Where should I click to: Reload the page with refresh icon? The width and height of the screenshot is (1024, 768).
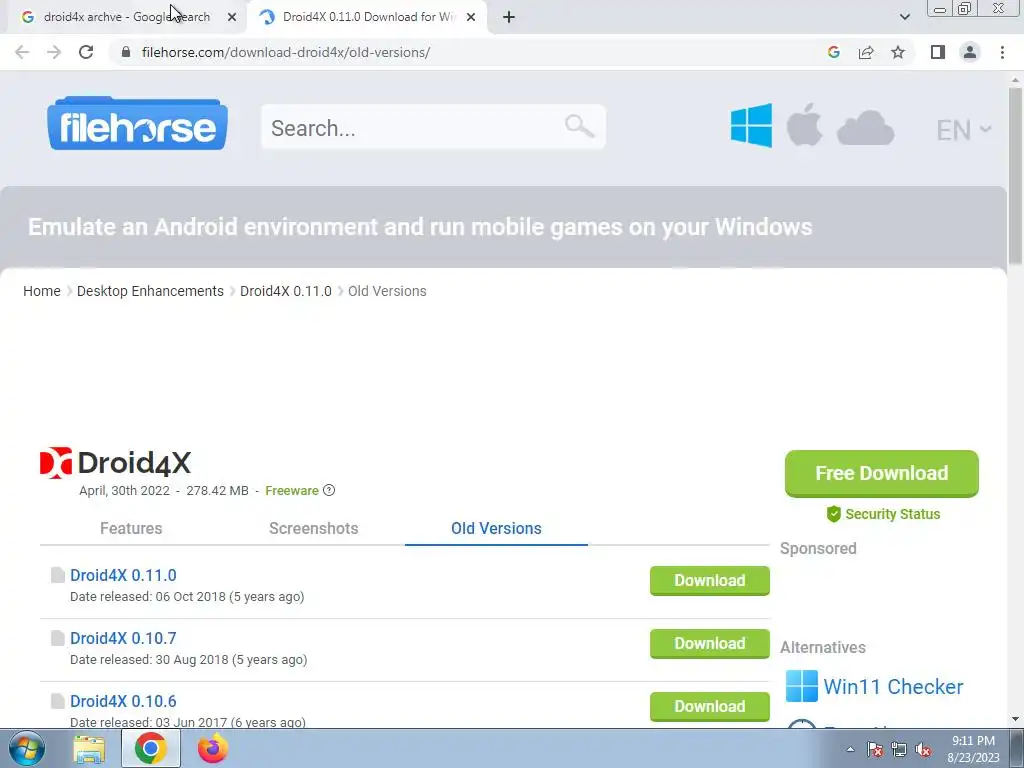point(86,52)
